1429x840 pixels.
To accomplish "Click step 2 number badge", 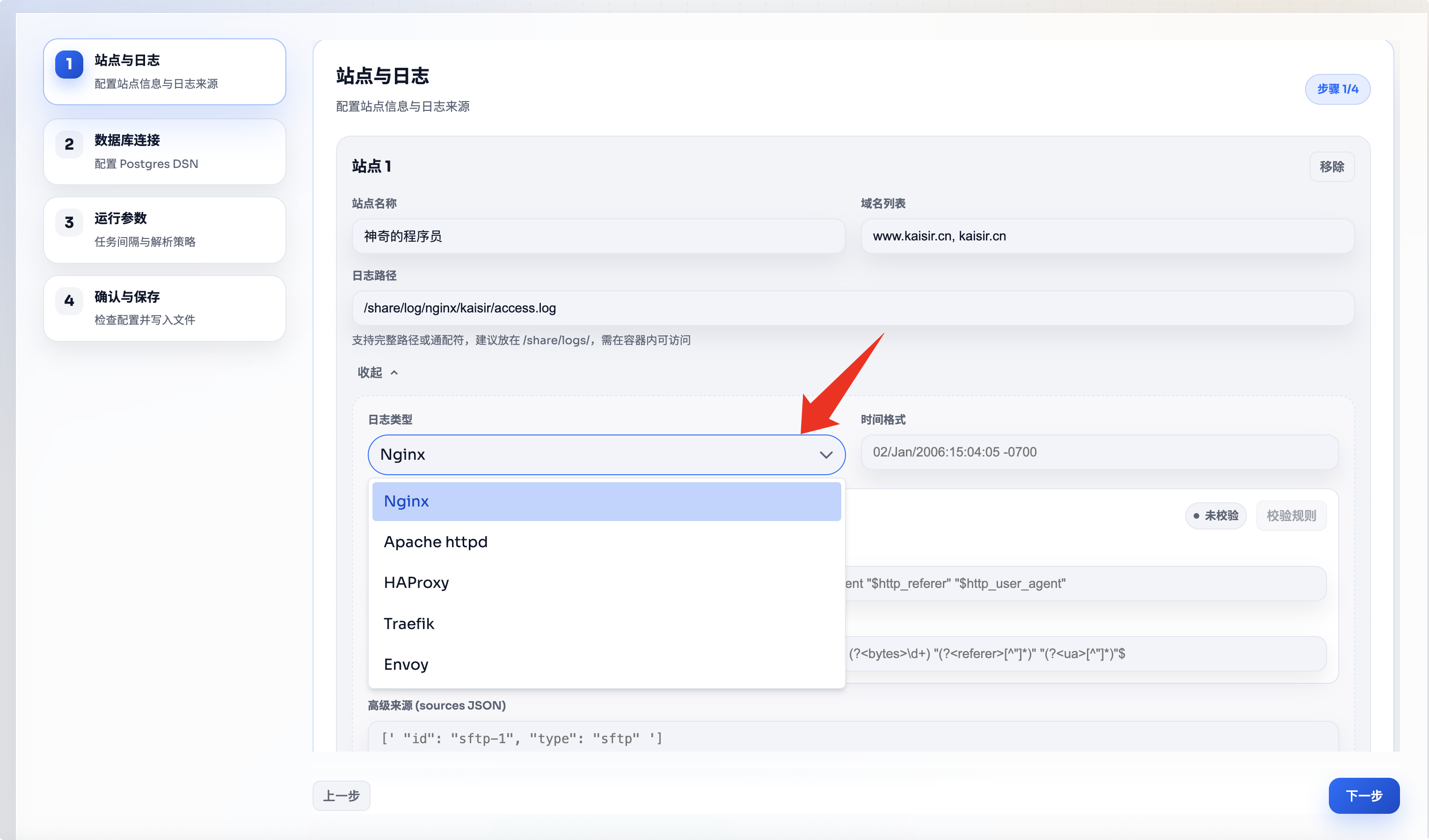I will click(x=69, y=144).
